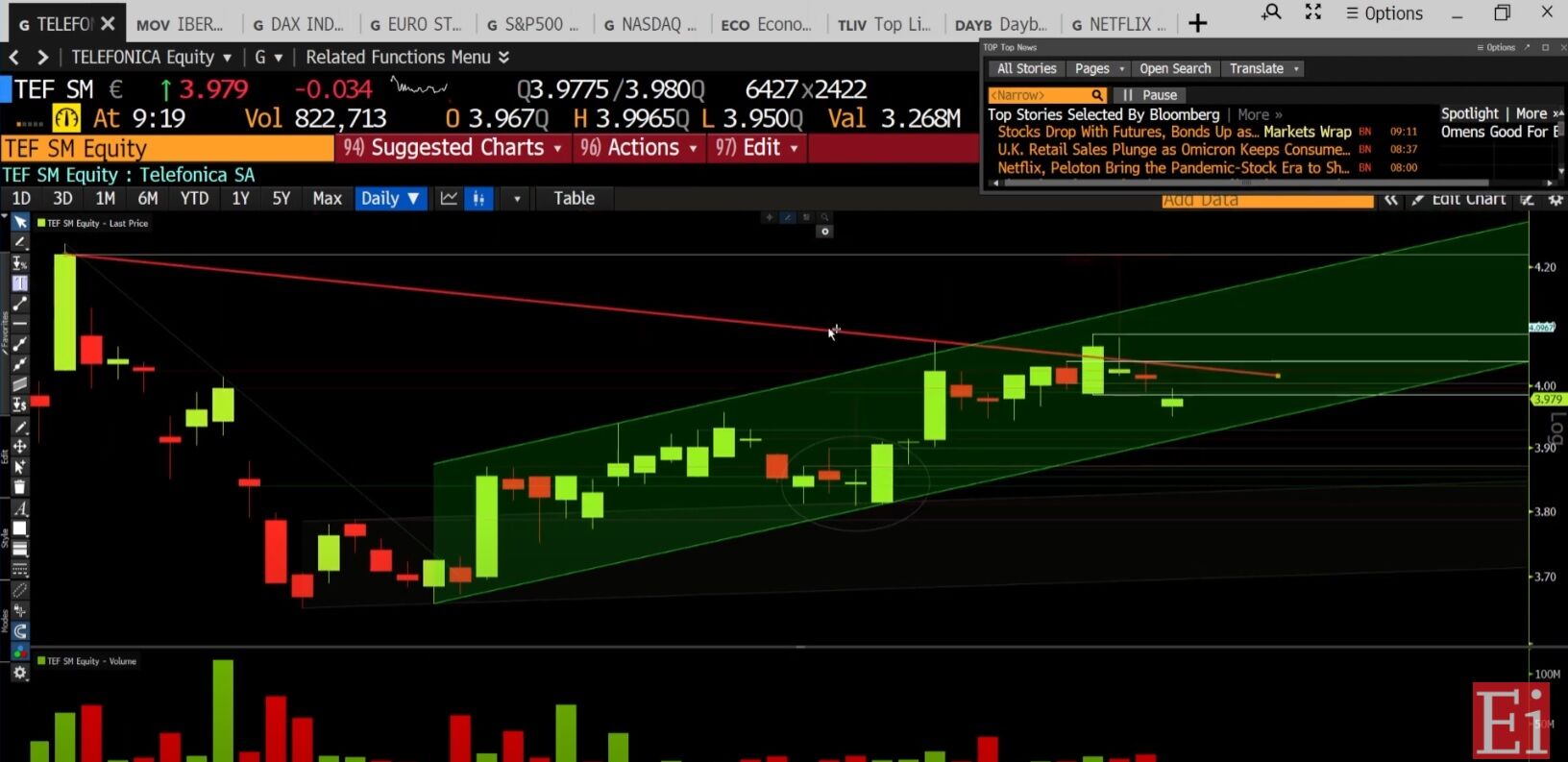Image resolution: width=1568 pixels, height=762 pixels.
Task: Open chart toolbar settings gear
Action: click(19, 673)
